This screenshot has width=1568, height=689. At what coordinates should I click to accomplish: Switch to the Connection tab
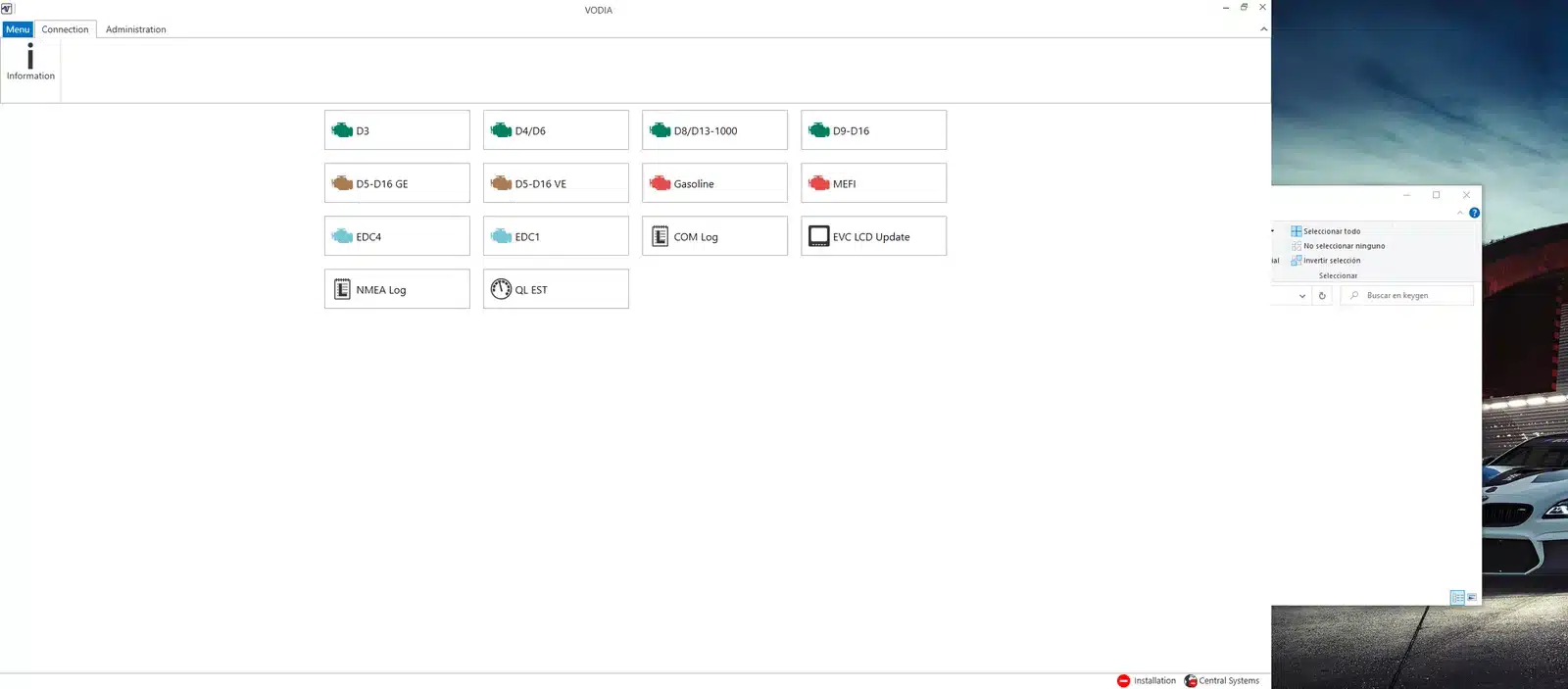pyautogui.click(x=65, y=29)
